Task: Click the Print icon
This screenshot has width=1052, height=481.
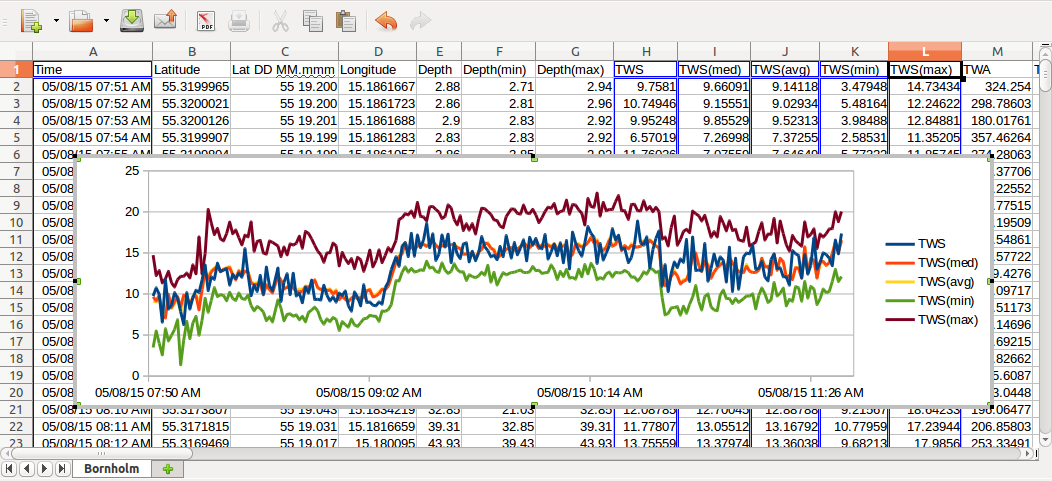Action: tap(238, 19)
